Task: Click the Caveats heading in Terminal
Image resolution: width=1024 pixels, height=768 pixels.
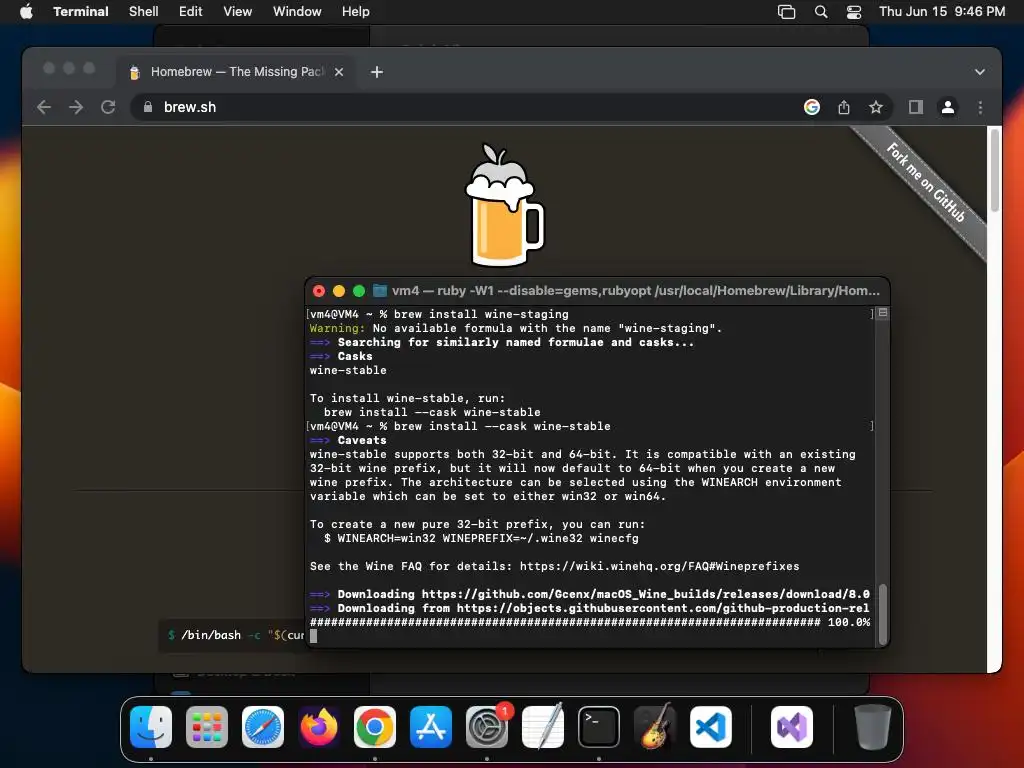Action: point(362,440)
